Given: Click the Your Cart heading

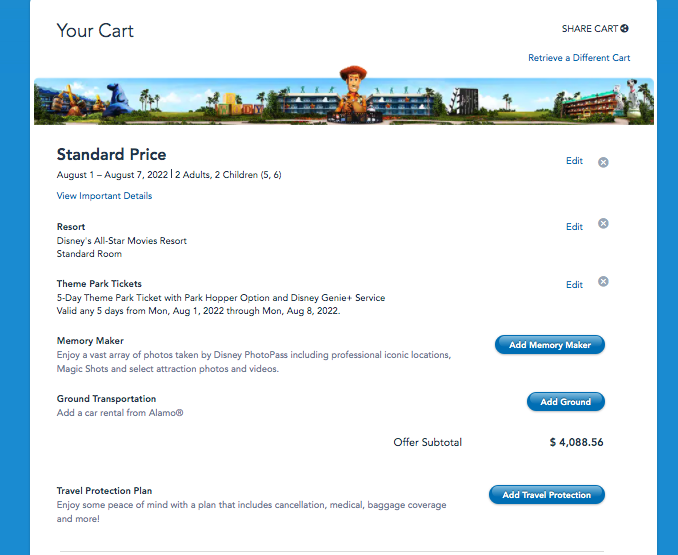Looking at the screenshot, I should (95, 31).
